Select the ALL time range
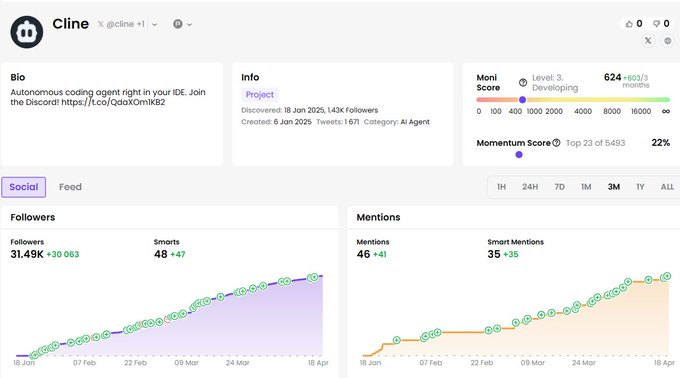 (x=667, y=187)
